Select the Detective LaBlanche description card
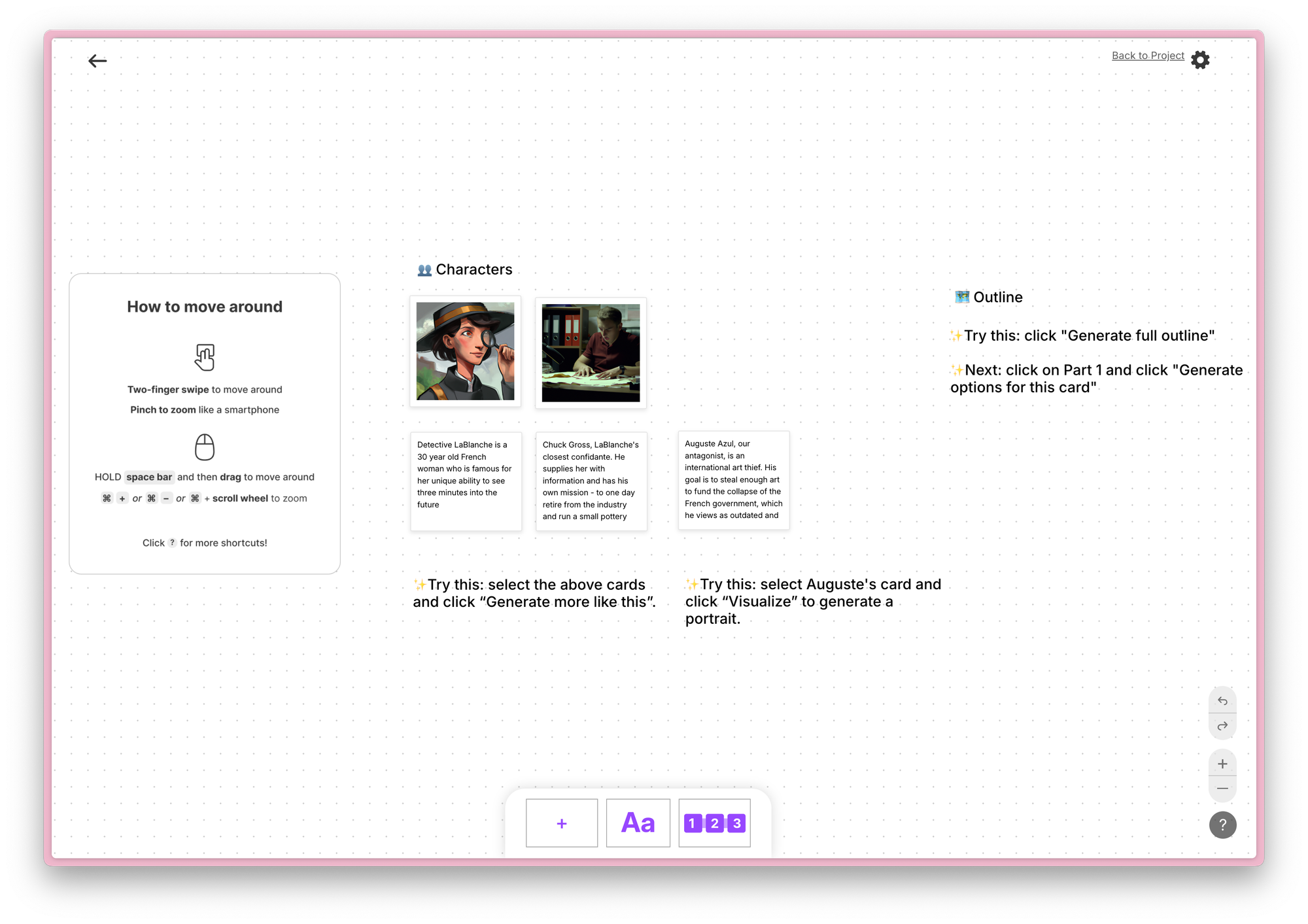This screenshot has height=924, width=1308. coord(466,481)
